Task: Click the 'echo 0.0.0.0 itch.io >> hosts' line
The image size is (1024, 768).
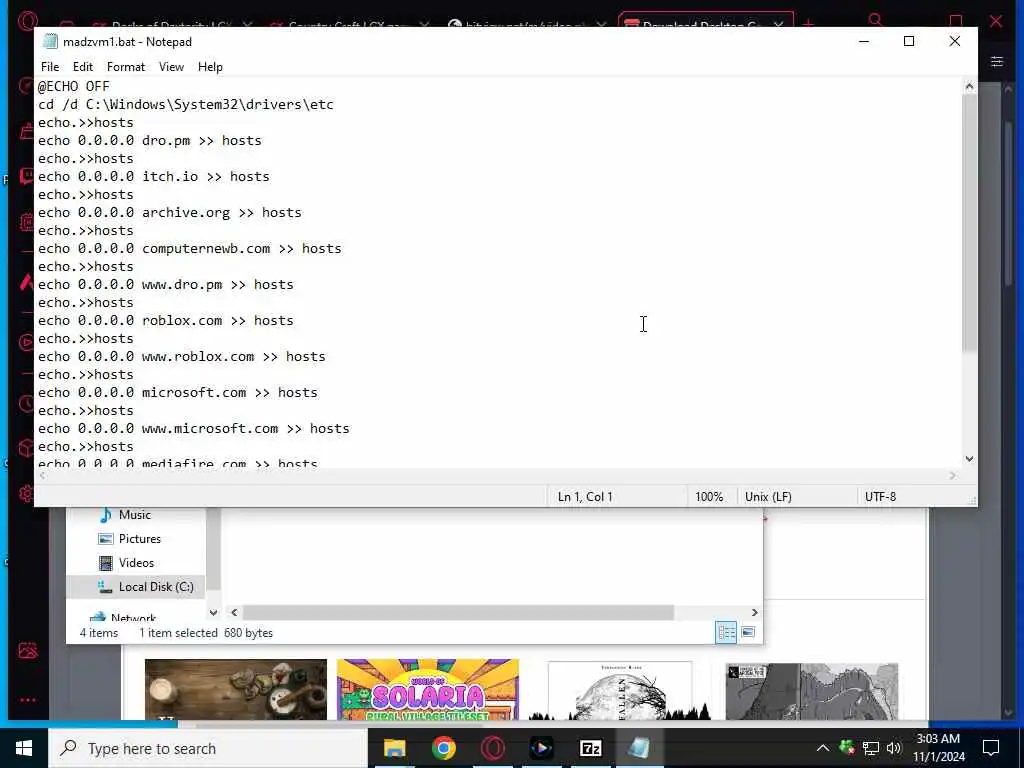Action: 153,176
